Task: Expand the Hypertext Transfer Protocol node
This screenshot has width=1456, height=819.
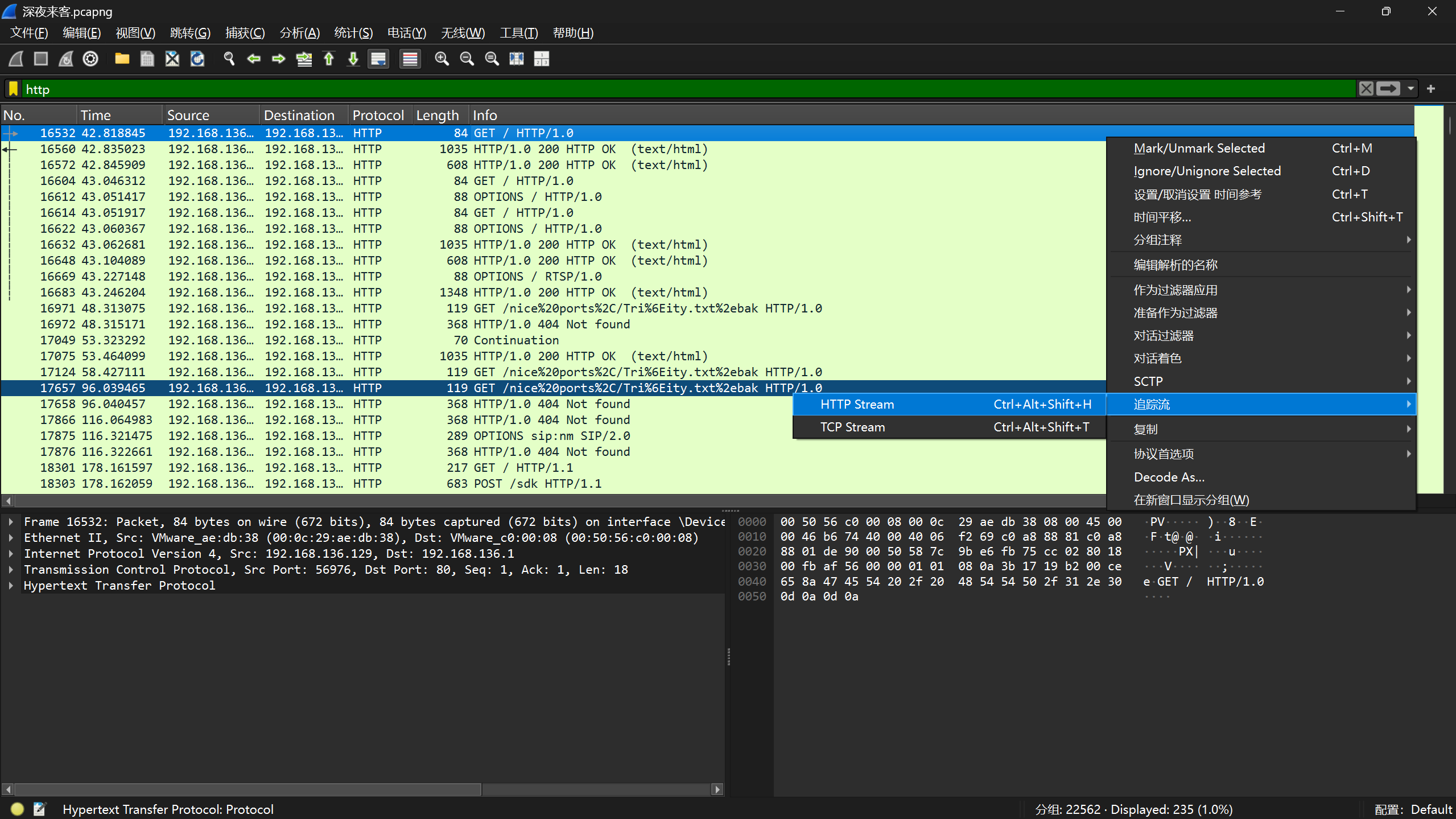Action: tap(11, 585)
